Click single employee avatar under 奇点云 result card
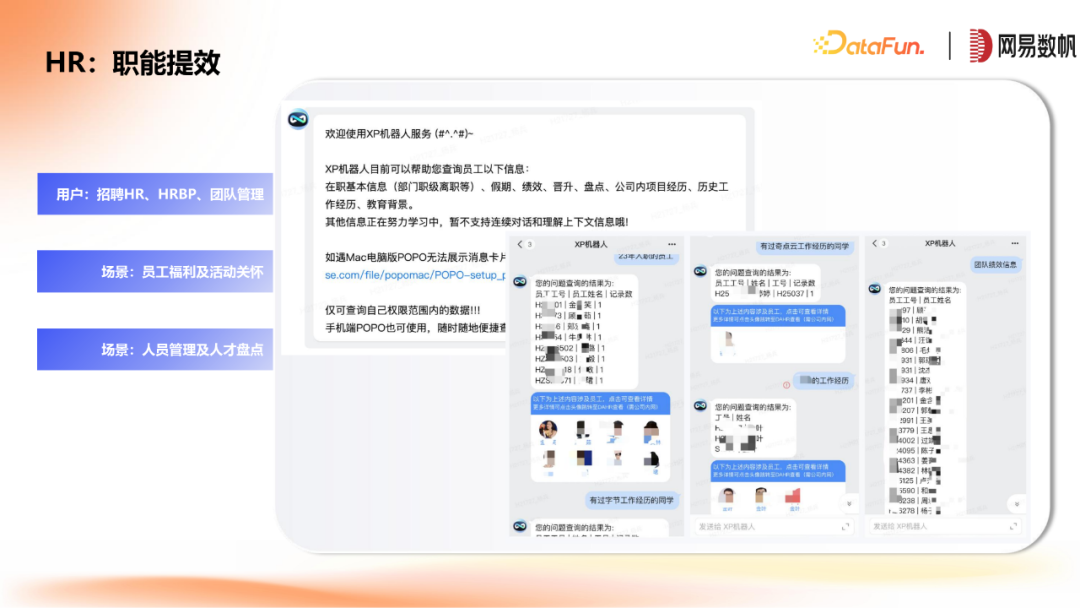The height and width of the screenshot is (608, 1080). click(x=728, y=340)
